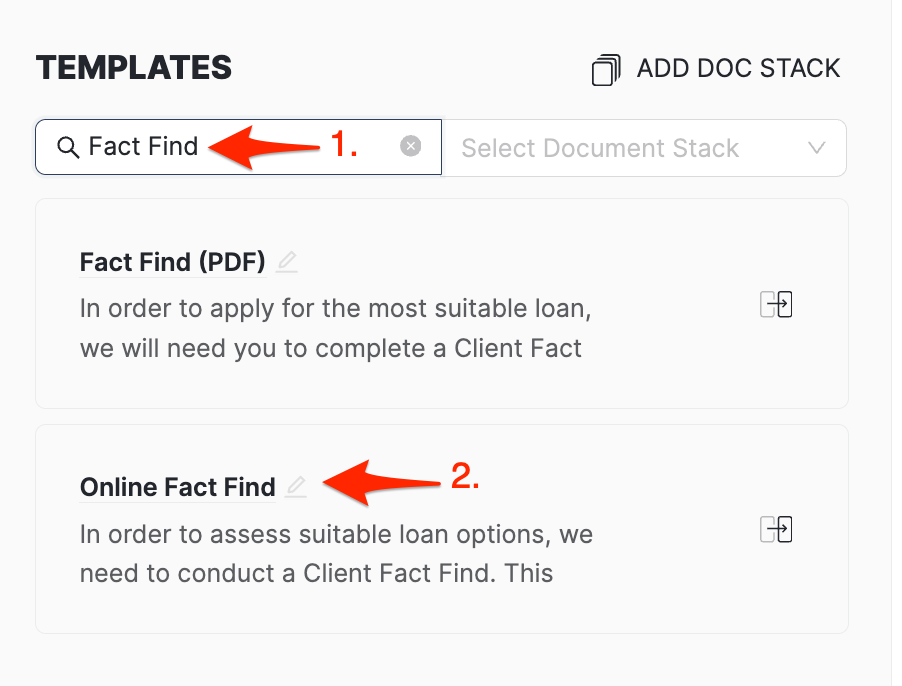Insert the Online Fact Find template
Image resolution: width=902 pixels, height=686 pixels.
click(x=776, y=529)
